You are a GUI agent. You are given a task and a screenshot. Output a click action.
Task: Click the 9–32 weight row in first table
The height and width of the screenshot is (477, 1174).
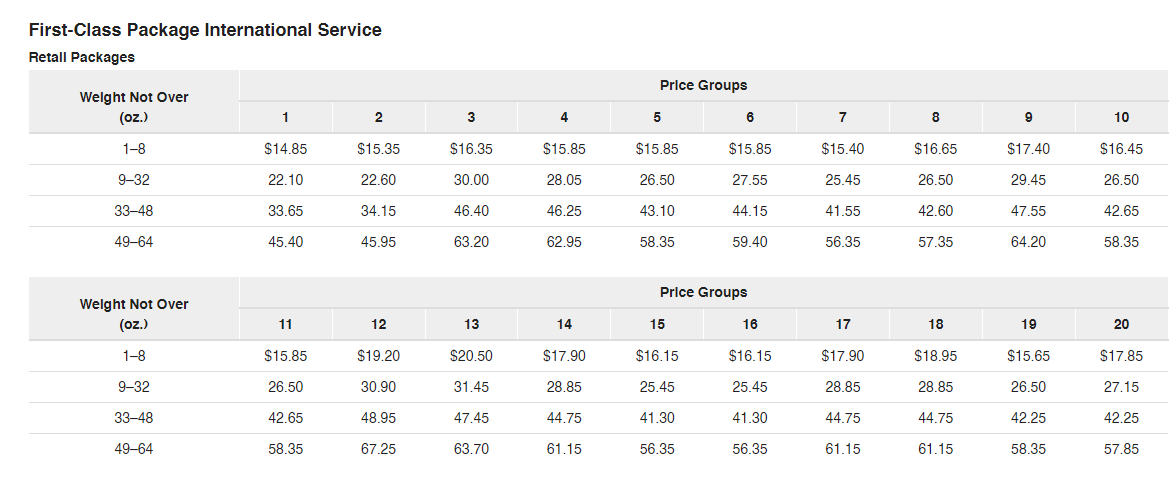599,180
